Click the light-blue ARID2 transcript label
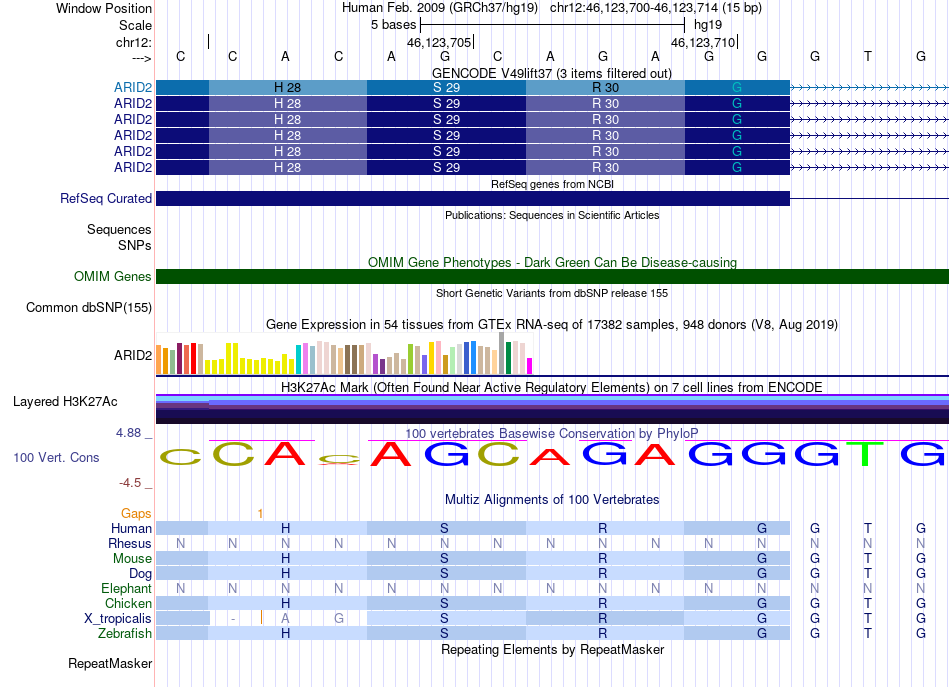 coord(133,87)
